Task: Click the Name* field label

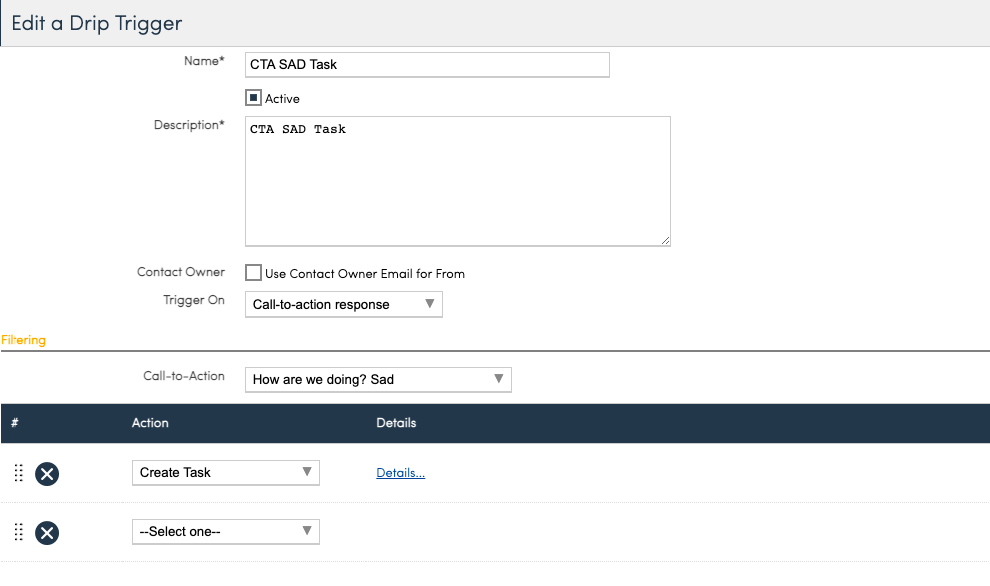Action: [204, 61]
